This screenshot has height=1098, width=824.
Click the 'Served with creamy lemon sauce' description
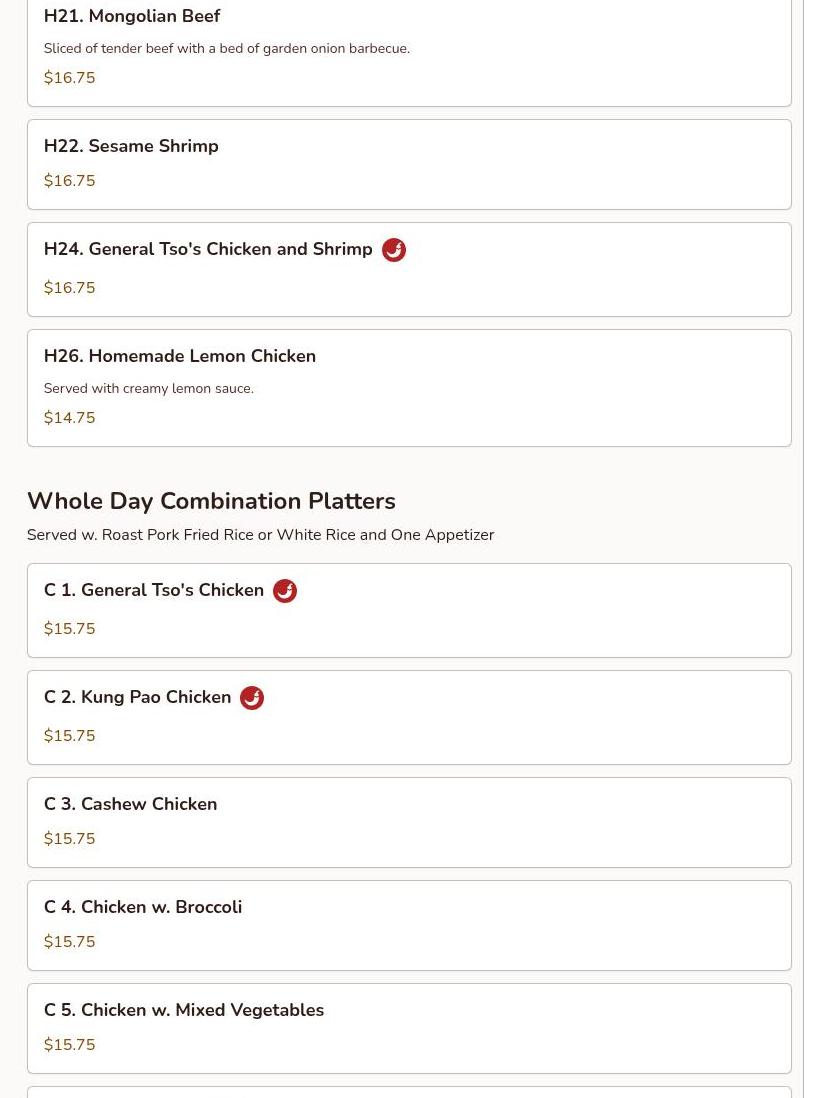pos(148,389)
